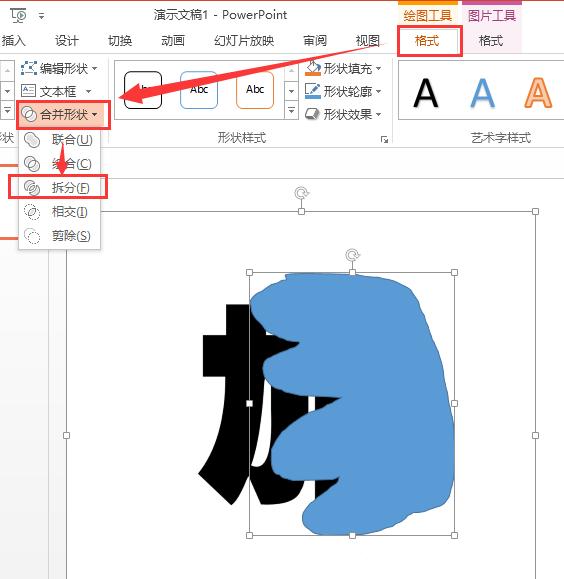Apply the blue A WordArt style
This screenshot has width=564, height=579.
click(482, 93)
